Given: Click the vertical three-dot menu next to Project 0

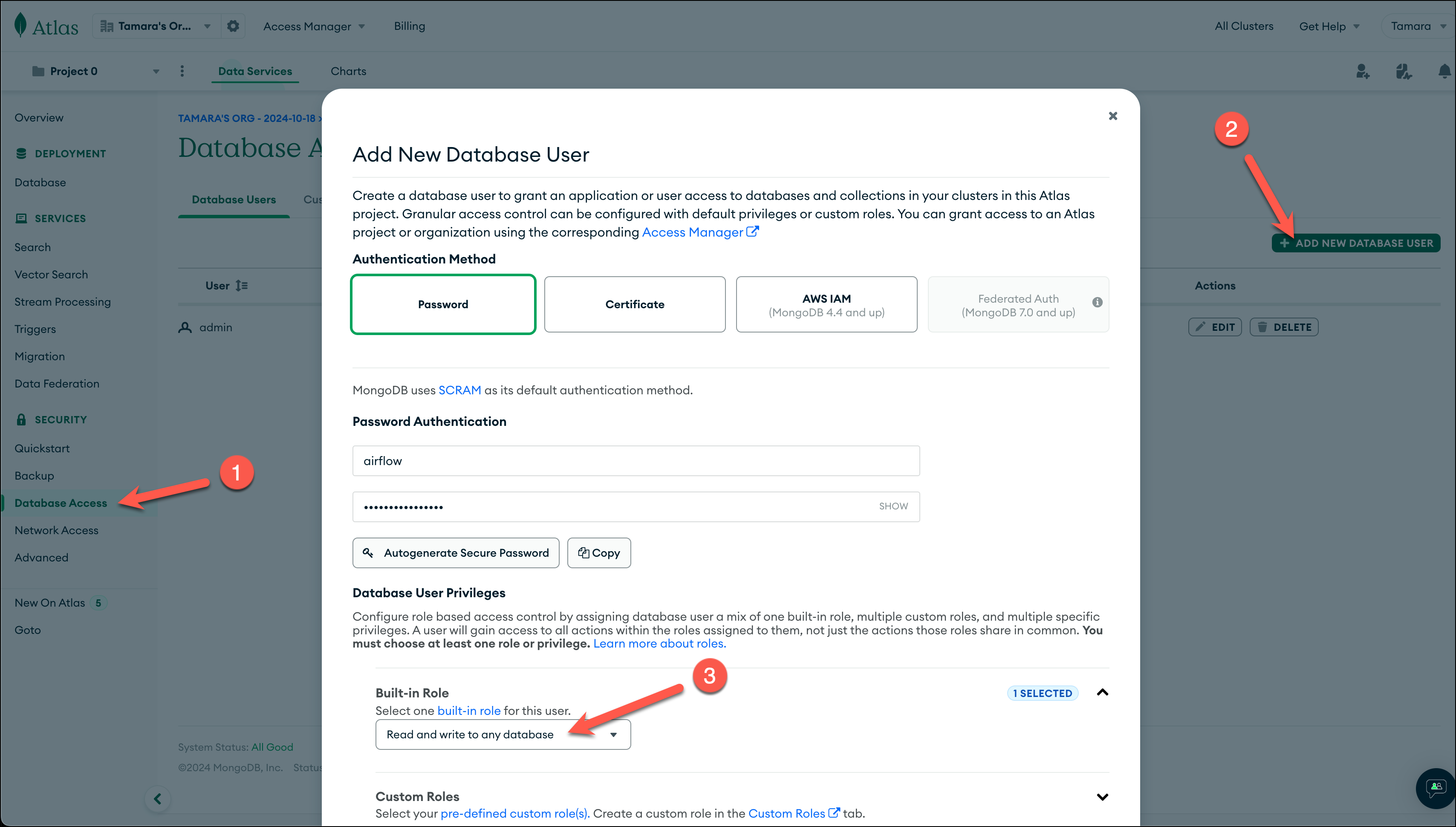Looking at the screenshot, I should 182,70.
